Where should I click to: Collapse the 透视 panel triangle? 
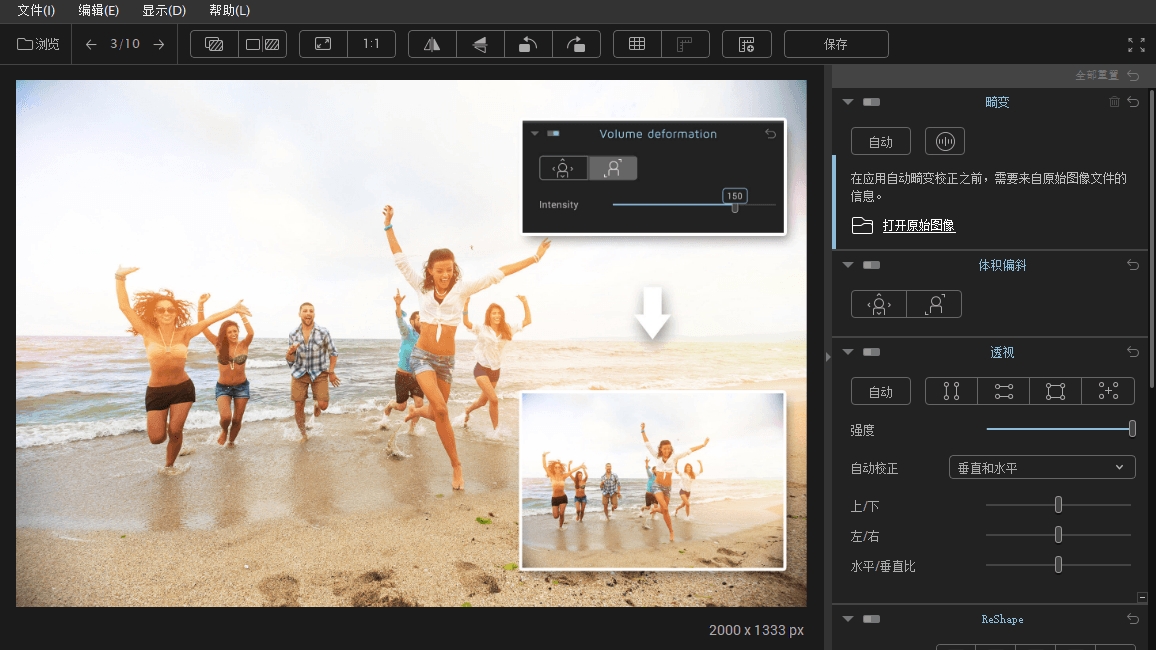[x=848, y=352]
